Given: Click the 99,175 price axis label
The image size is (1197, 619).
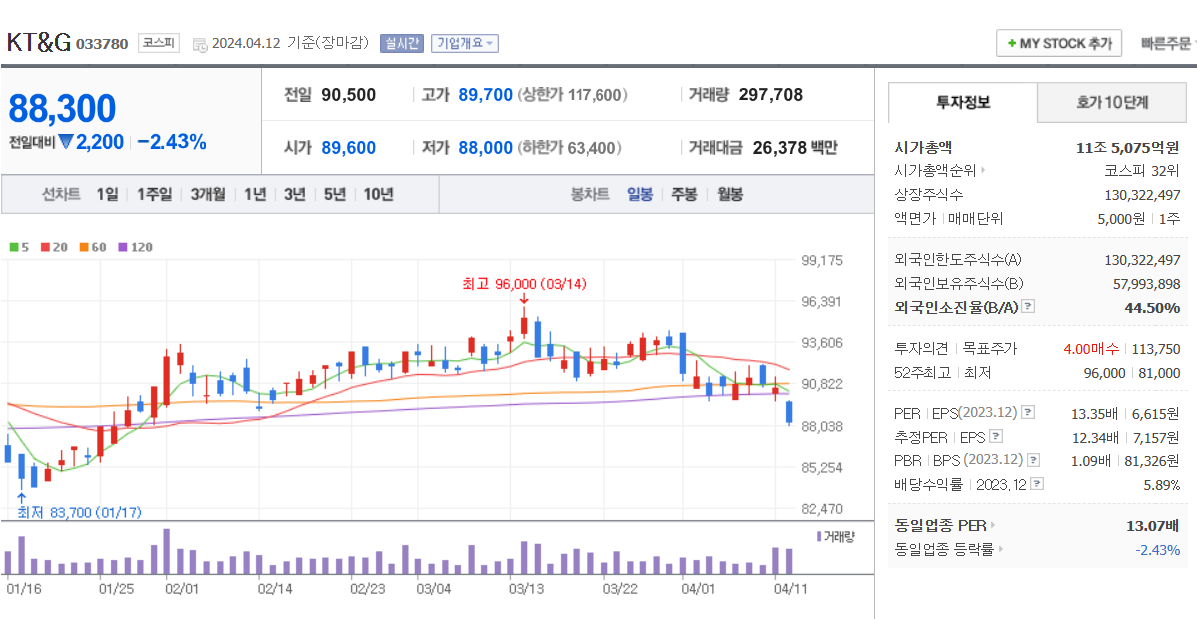Looking at the screenshot, I should pos(822,260).
